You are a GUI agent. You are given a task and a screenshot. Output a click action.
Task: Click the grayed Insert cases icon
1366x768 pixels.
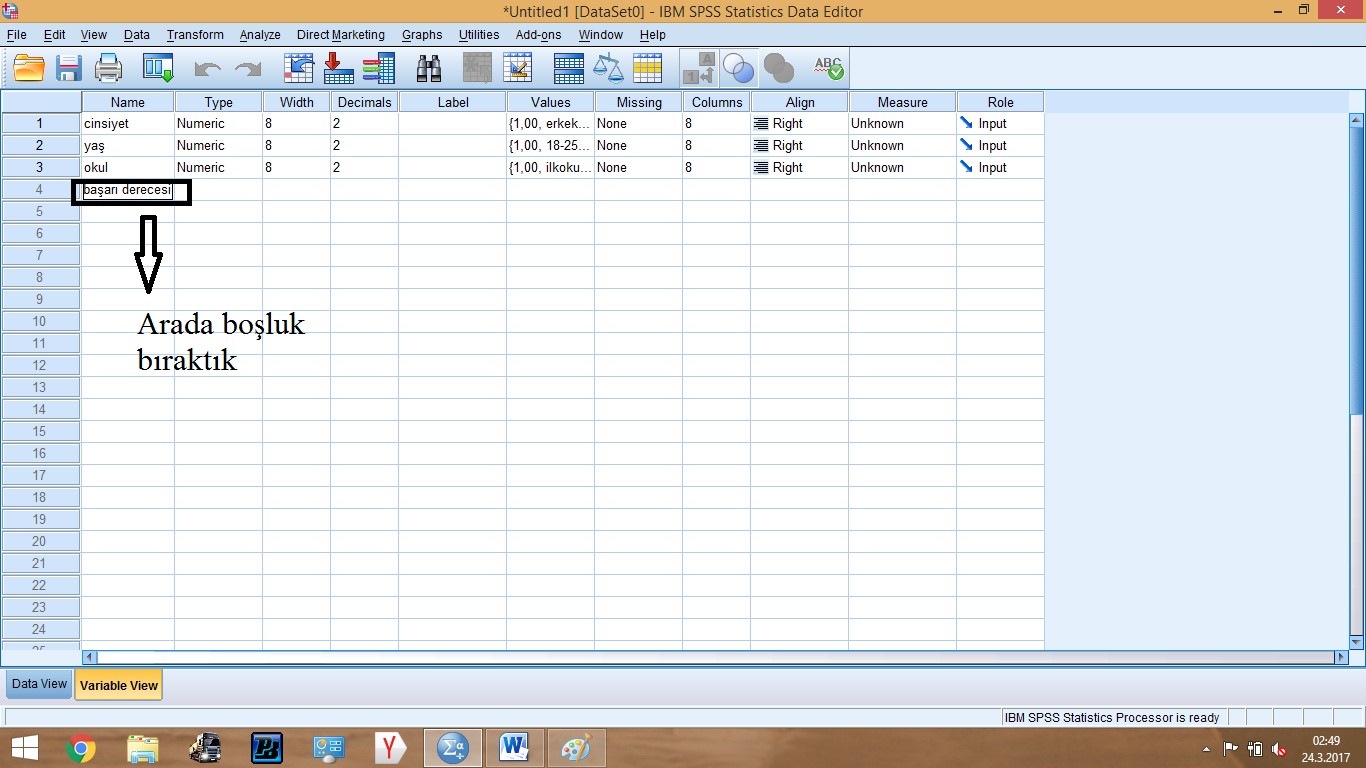pos(478,68)
